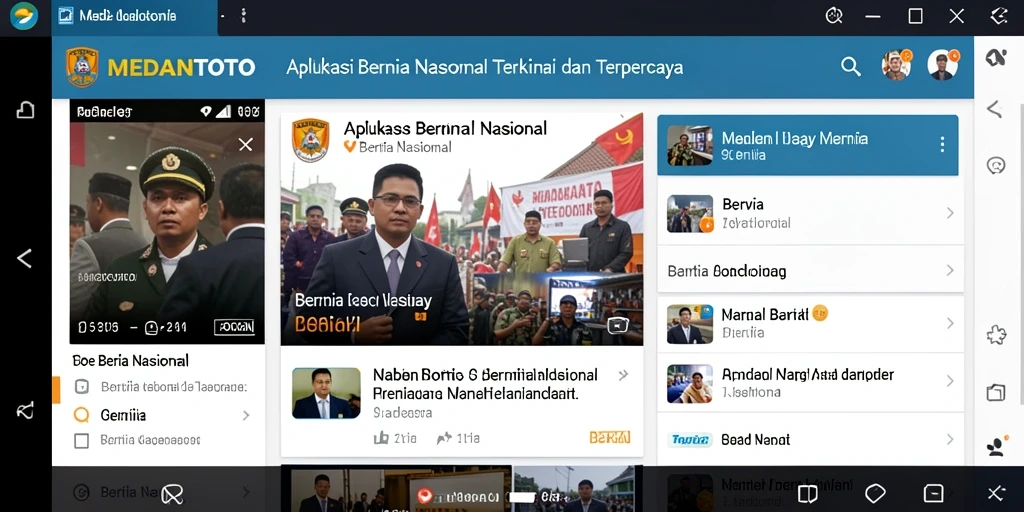Click the Aplukass Bernal Nasional shield logo
Screen dimensions: 1024x512
tap(310, 140)
